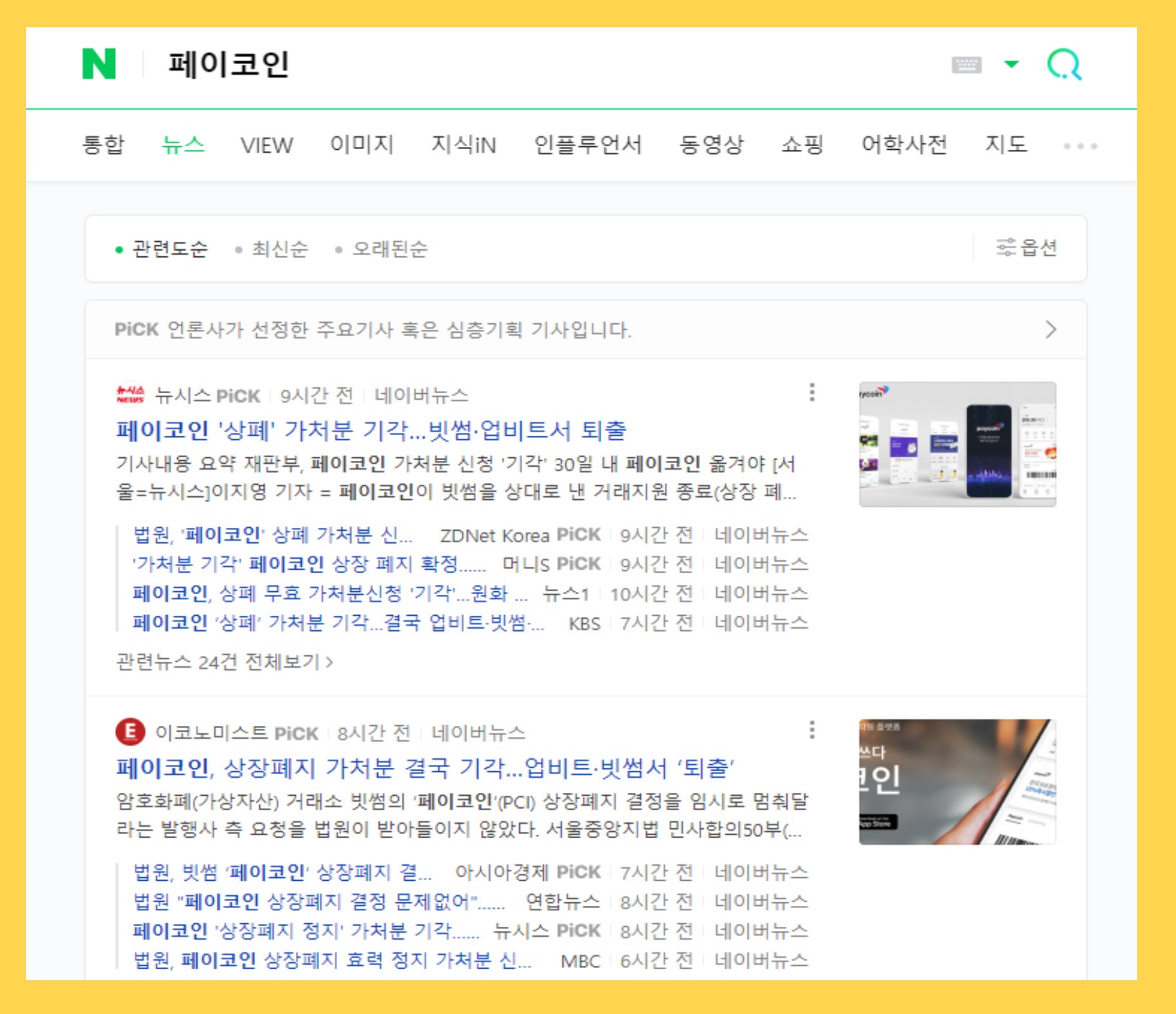Open the paycoin app screens thumbnail

coord(958,444)
